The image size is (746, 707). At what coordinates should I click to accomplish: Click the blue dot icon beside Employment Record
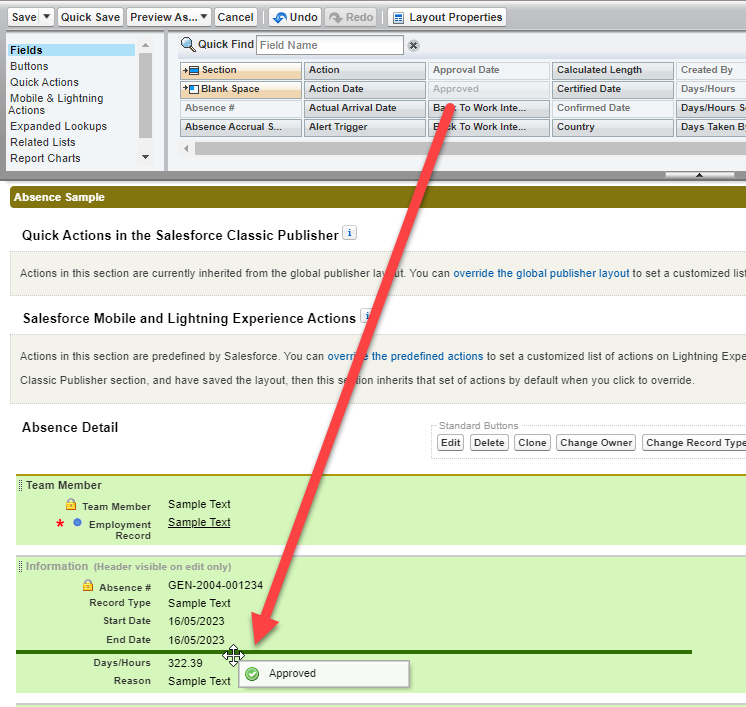tap(77, 522)
